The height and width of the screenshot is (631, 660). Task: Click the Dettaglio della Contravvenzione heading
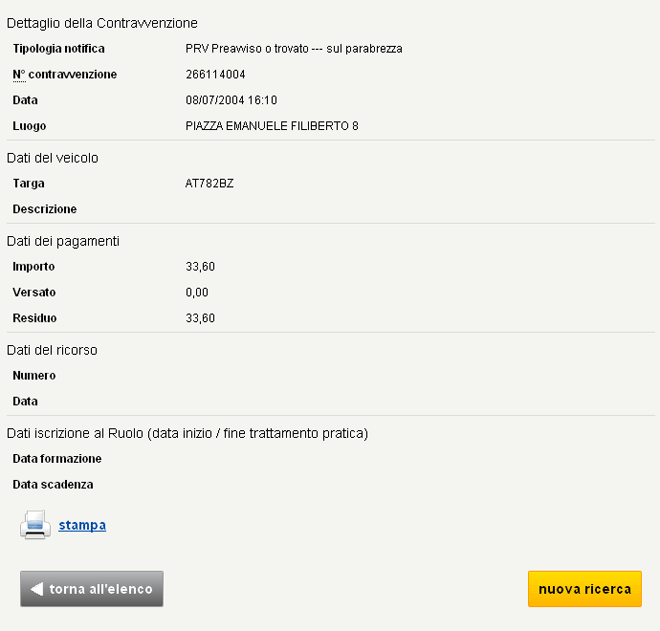pos(102,23)
